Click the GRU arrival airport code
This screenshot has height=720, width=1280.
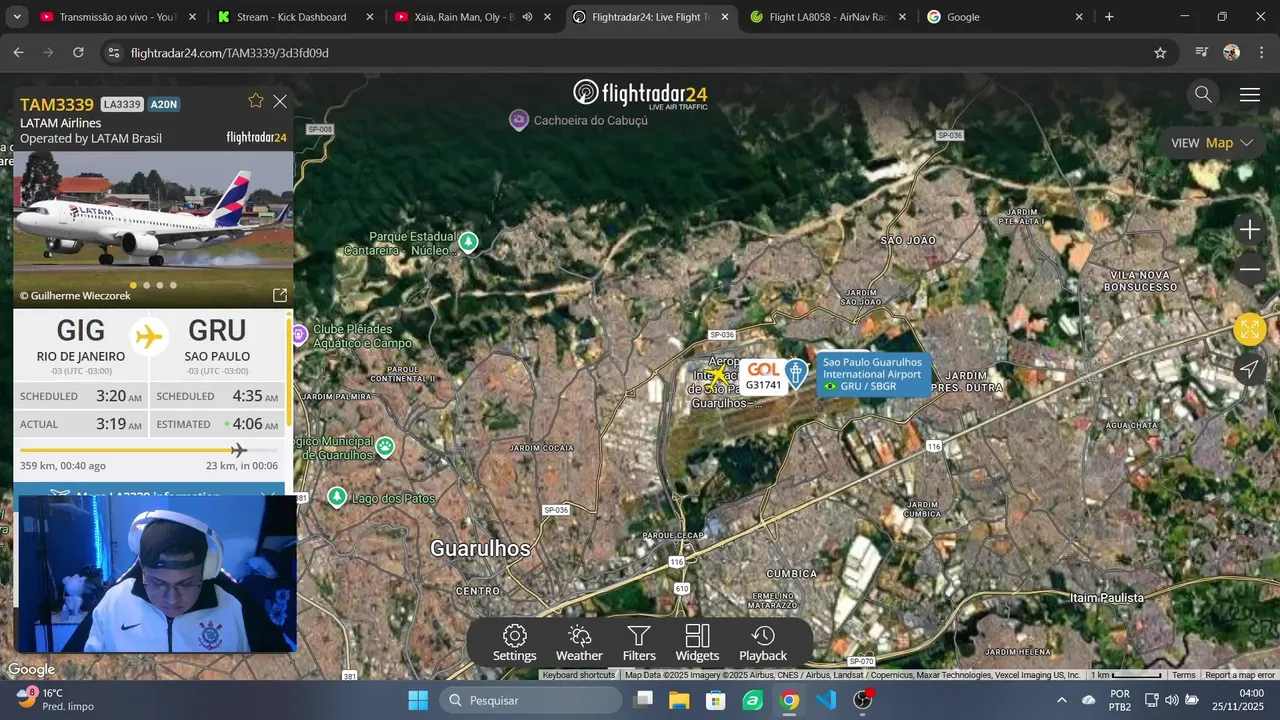217,331
